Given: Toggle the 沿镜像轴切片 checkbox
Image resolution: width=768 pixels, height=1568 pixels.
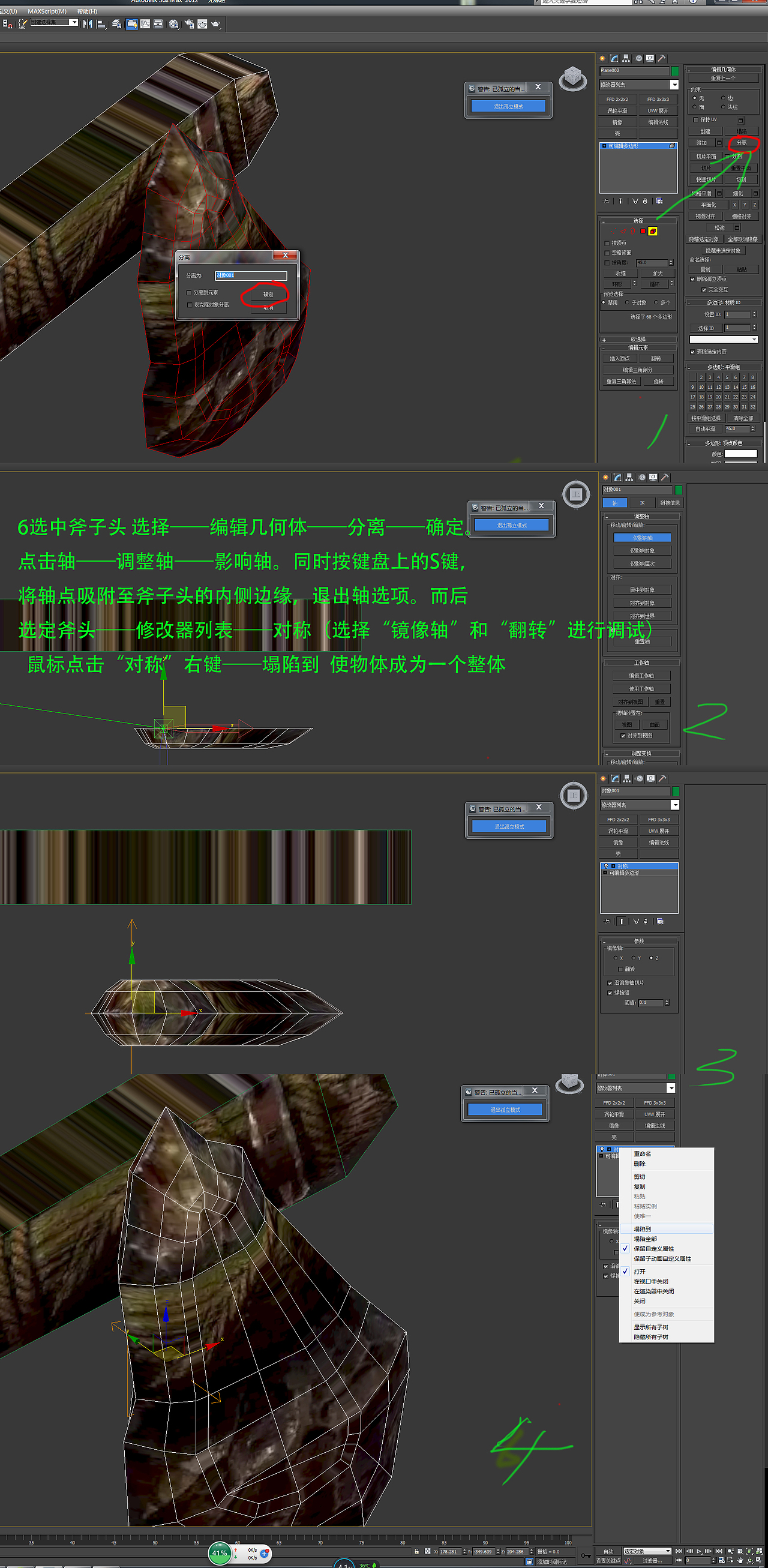Looking at the screenshot, I should pyautogui.click(x=610, y=983).
